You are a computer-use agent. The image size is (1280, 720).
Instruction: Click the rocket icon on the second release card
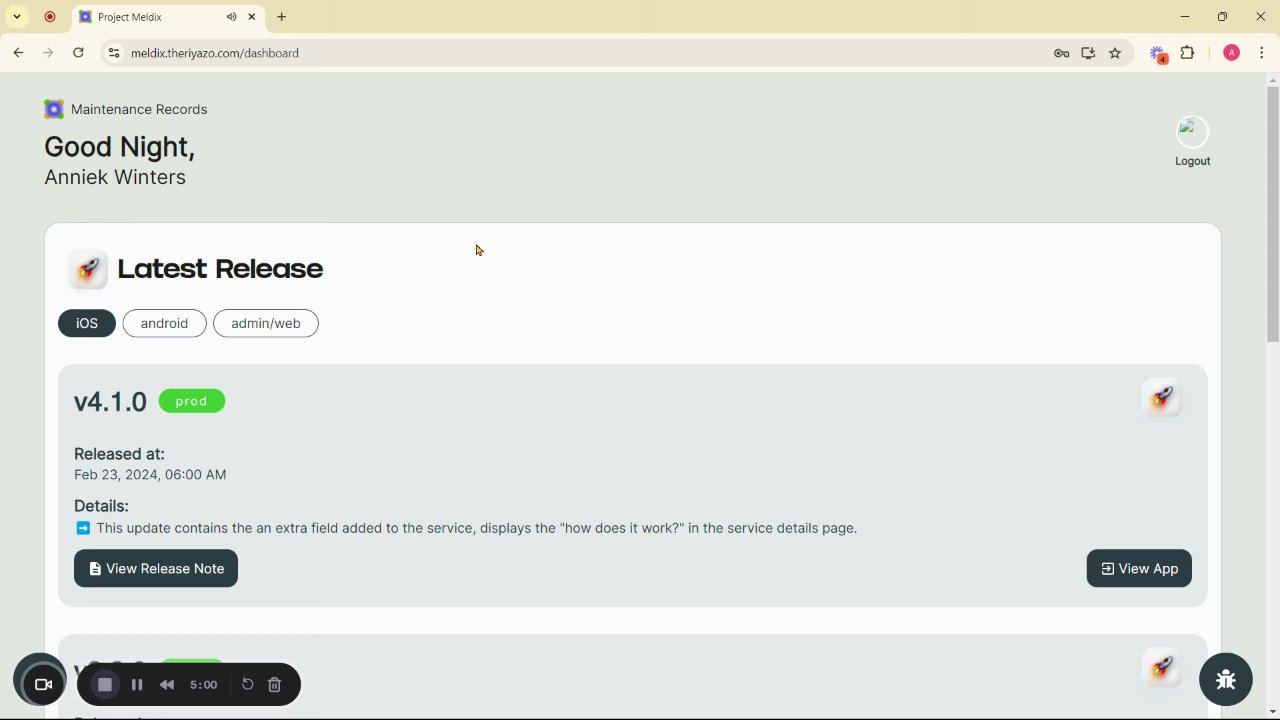(1162, 667)
